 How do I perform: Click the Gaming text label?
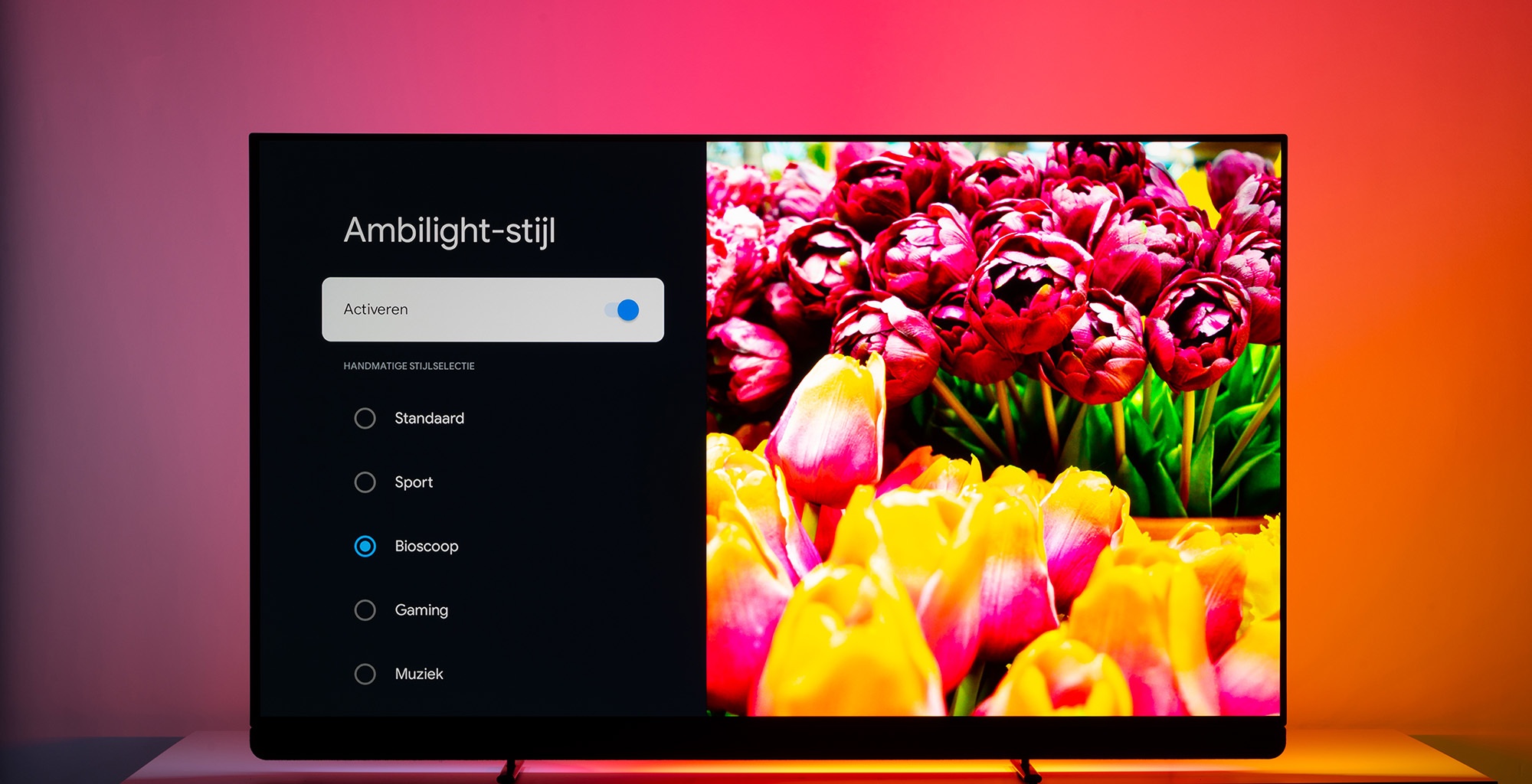coord(421,610)
